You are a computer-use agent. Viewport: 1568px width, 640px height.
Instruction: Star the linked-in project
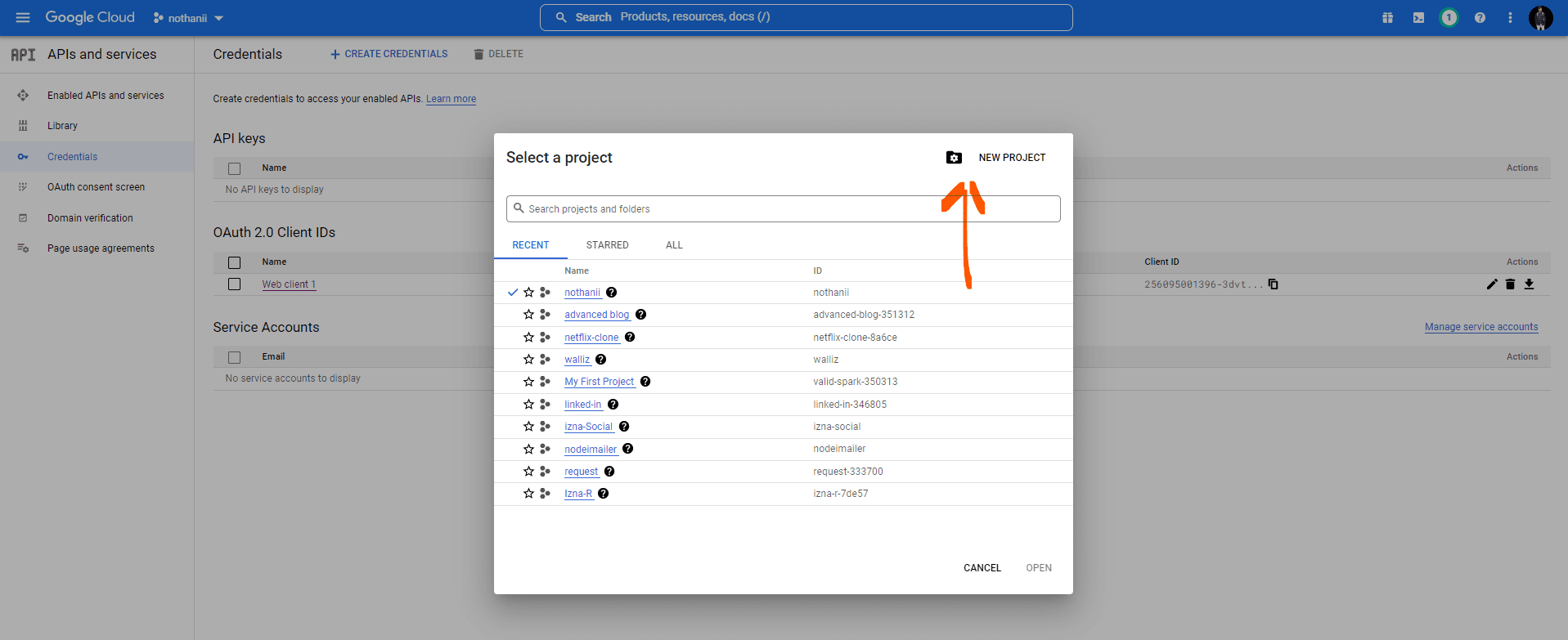click(x=528, y=404)
